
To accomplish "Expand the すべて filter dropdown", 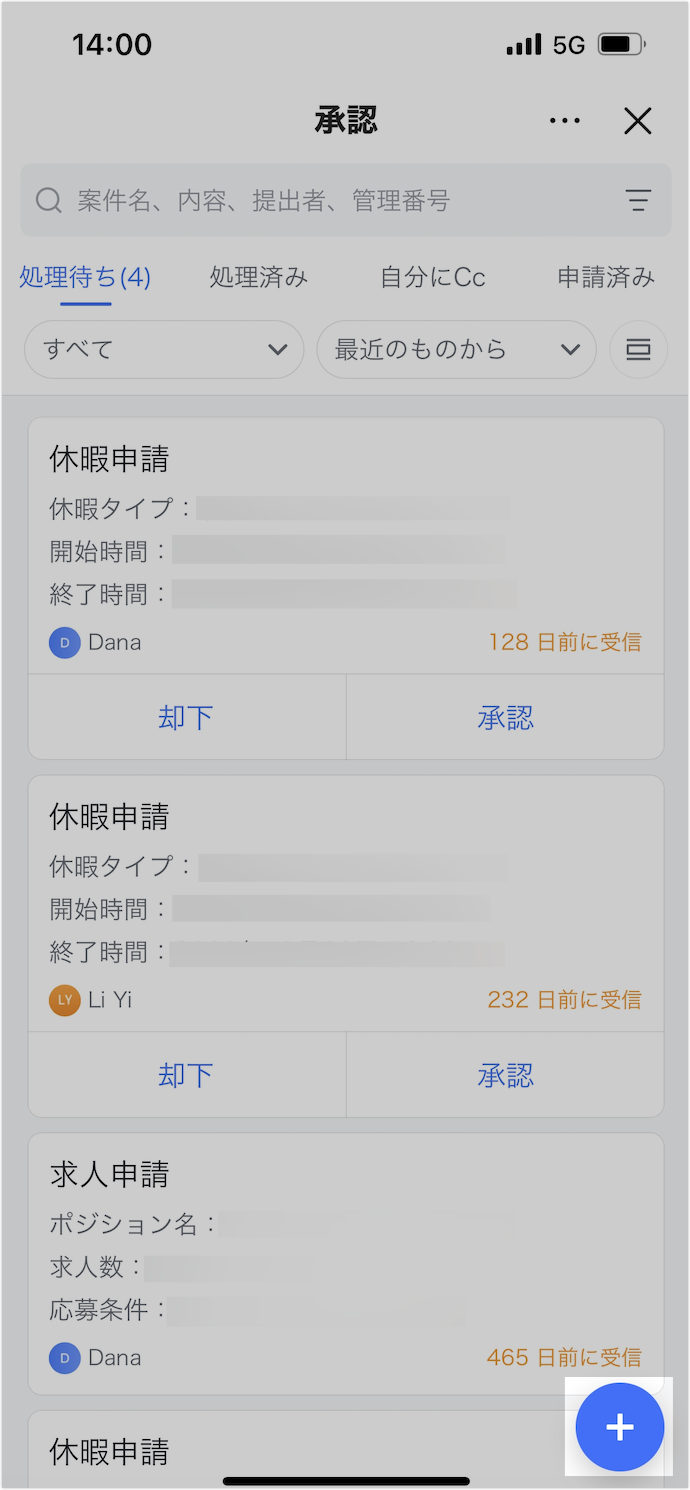I will [164, 350].
